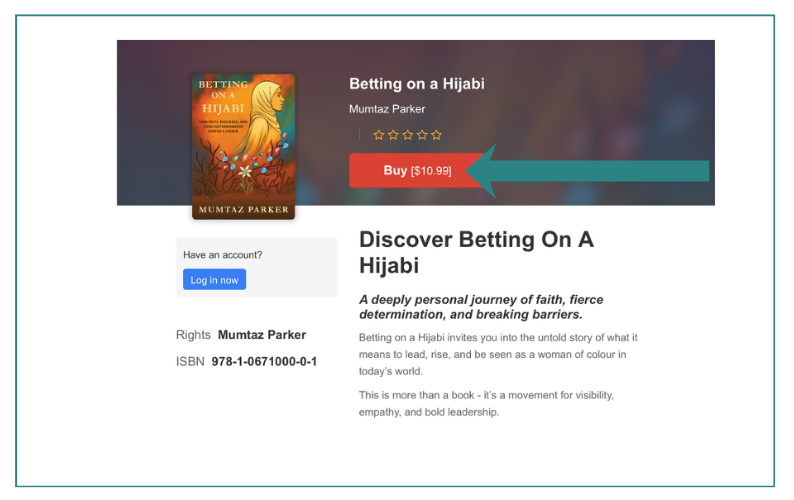Click the teal arrow pointing at Buy
794x500 pixels.
pos(586,171)
